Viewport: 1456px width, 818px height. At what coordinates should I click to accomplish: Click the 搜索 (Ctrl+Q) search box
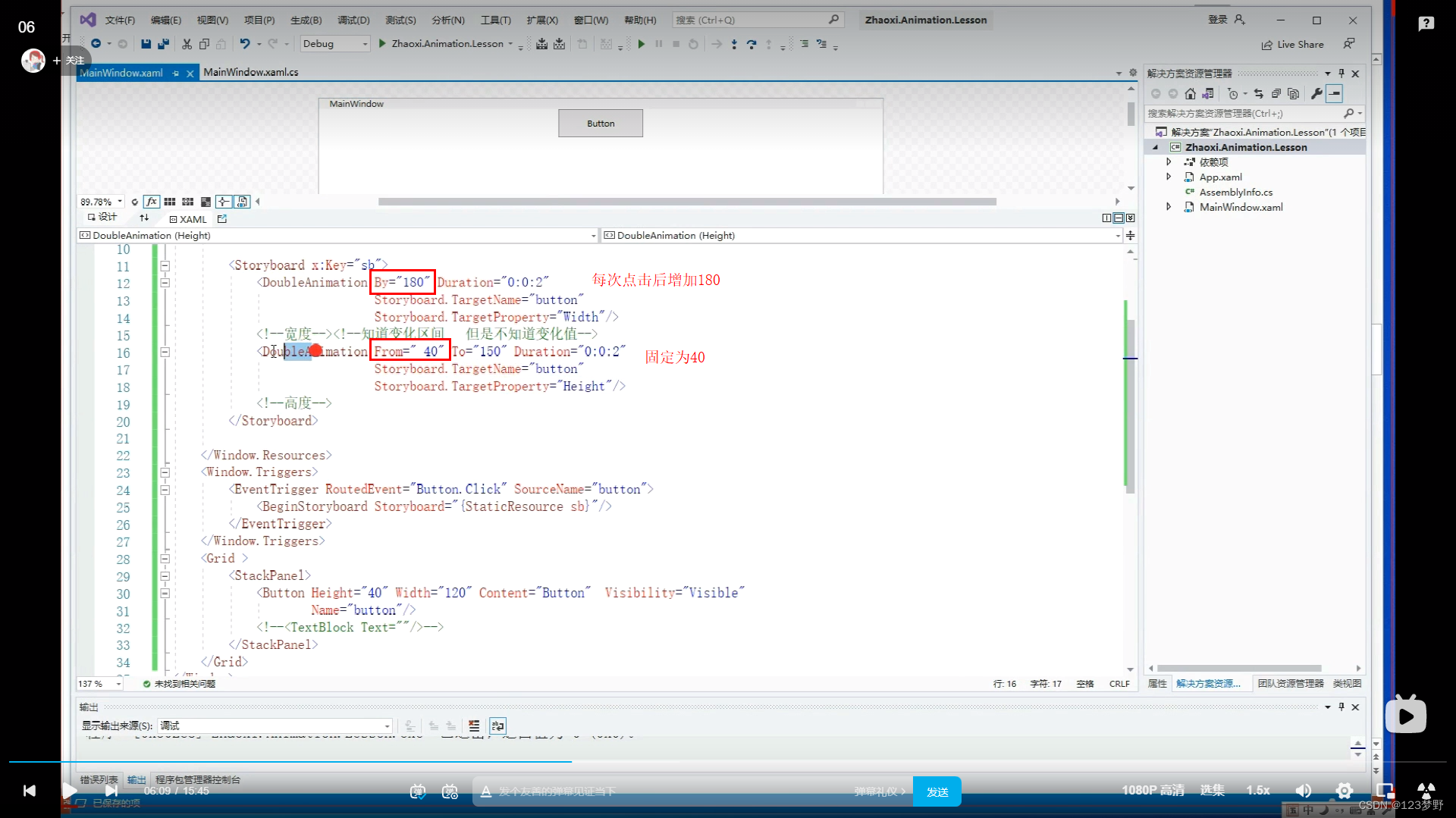click(x=757, y=20)
